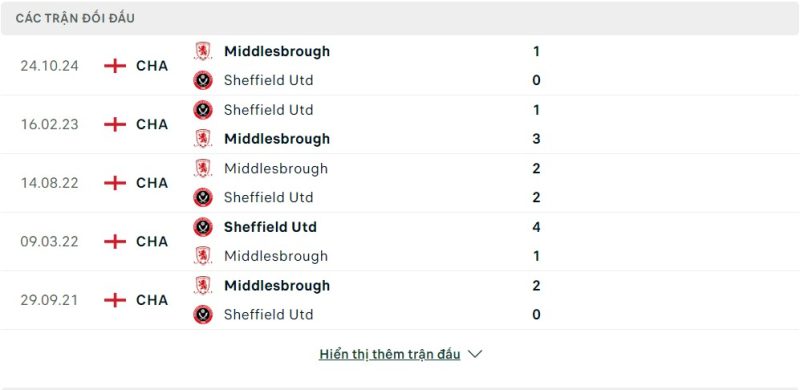Click Middlesbrough crest in 16.02.23 match
The image size is (800, 390).
[203, 138]
